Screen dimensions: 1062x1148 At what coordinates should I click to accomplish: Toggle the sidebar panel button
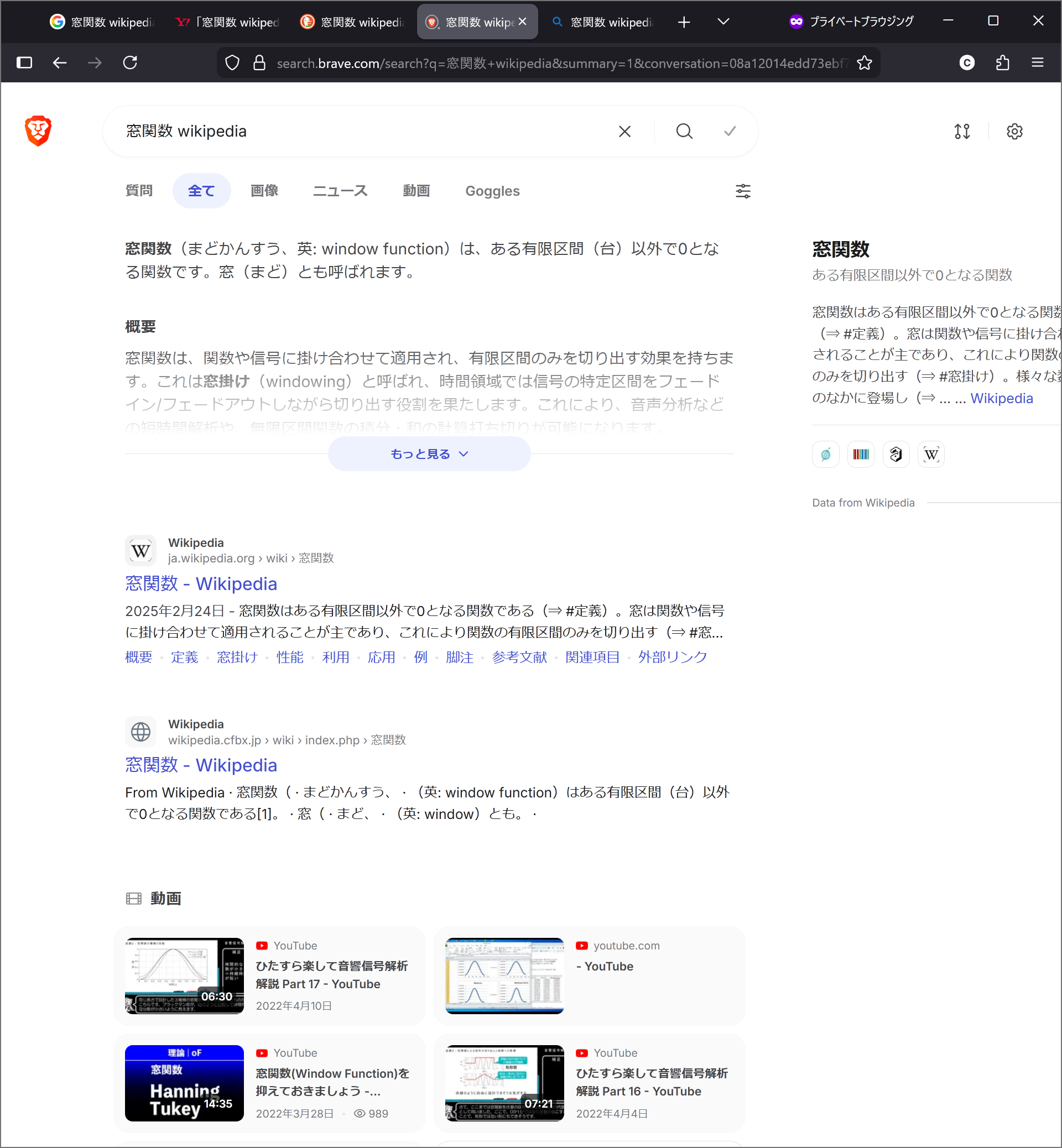pyautogui.click(x=24, y=62)
